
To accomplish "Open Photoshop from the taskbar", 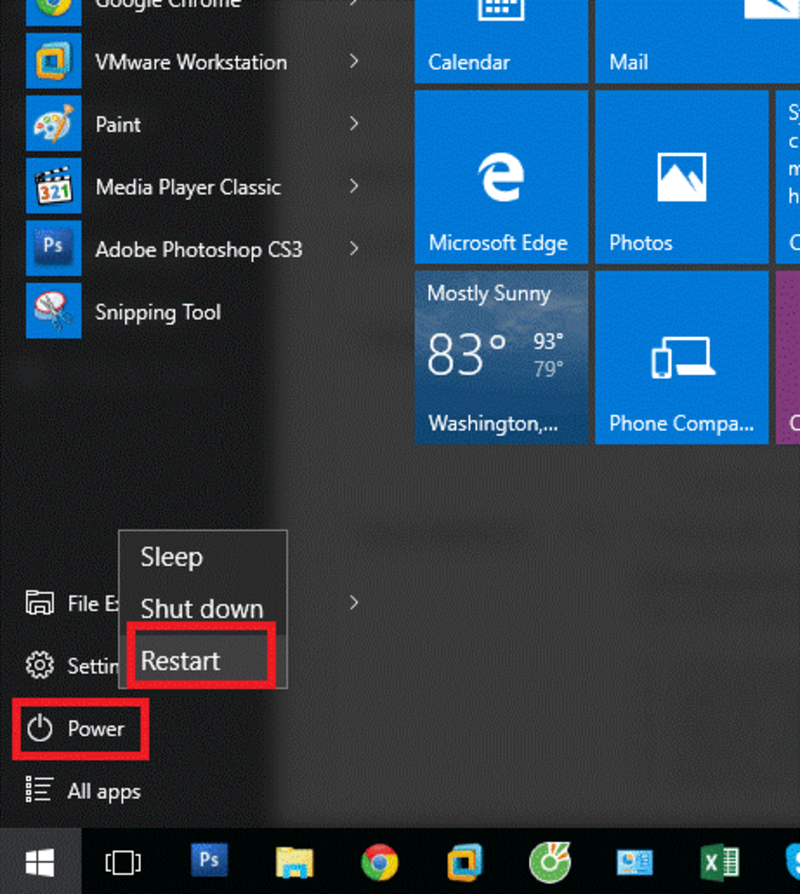I will 209,860.
